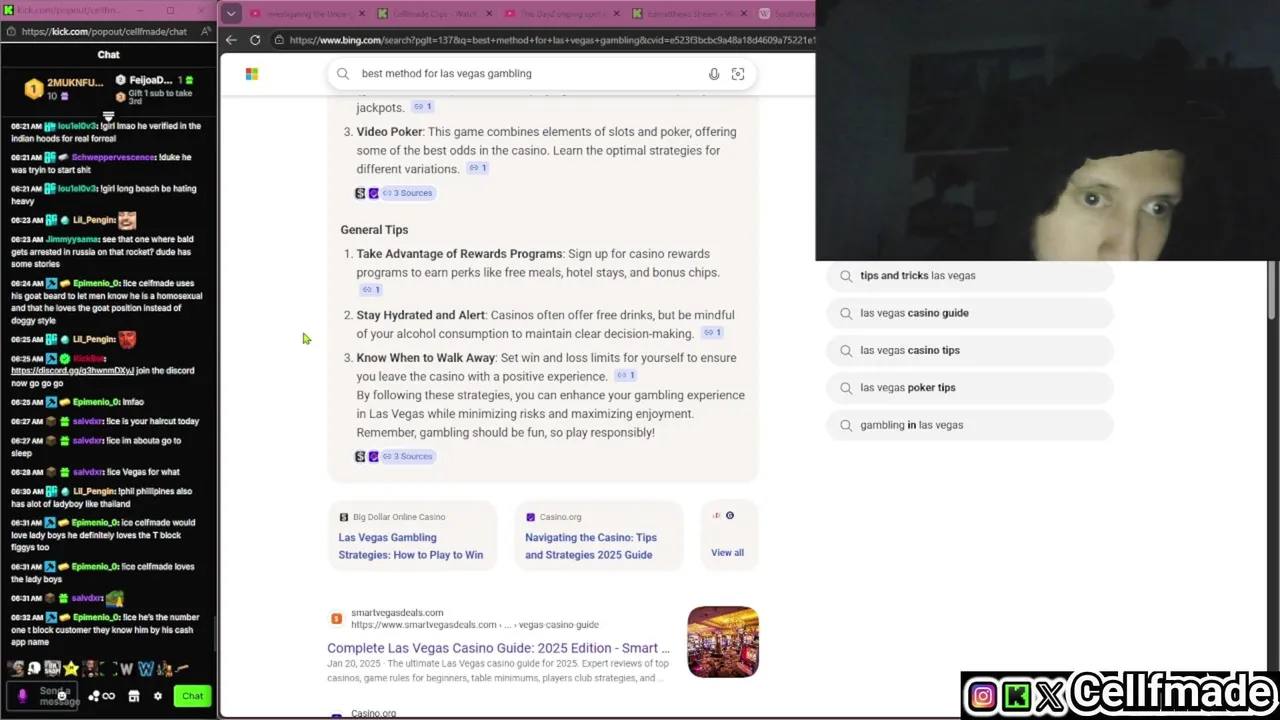The width and height of the screenshot is (1280, 720).
Task: Click the casino thumbnail image of result
Action: (x=723, y=642)
